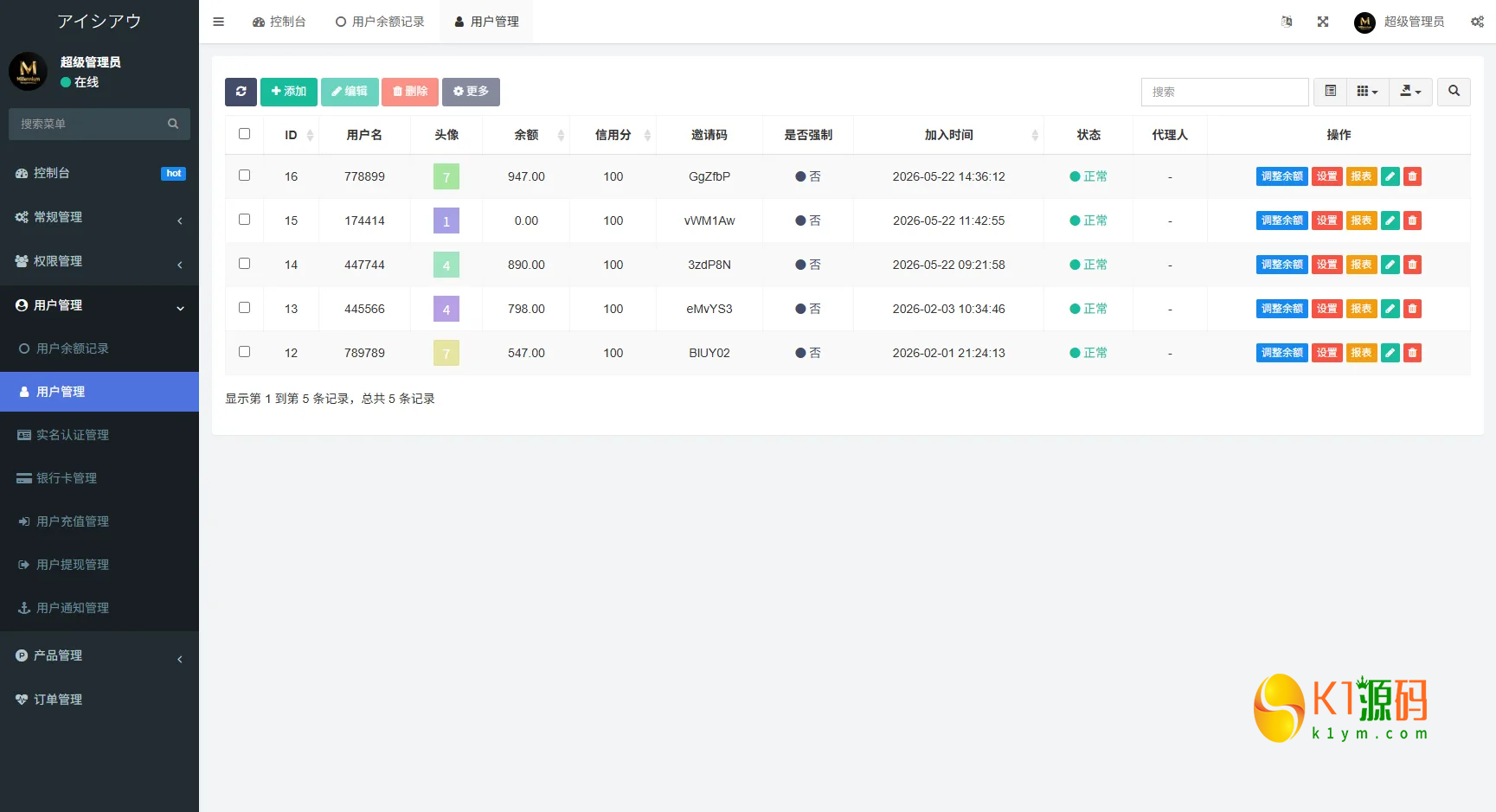1496x812 pixels.
Task: Click green edit pencil icon for user 789789
Action: [1390, 353]
